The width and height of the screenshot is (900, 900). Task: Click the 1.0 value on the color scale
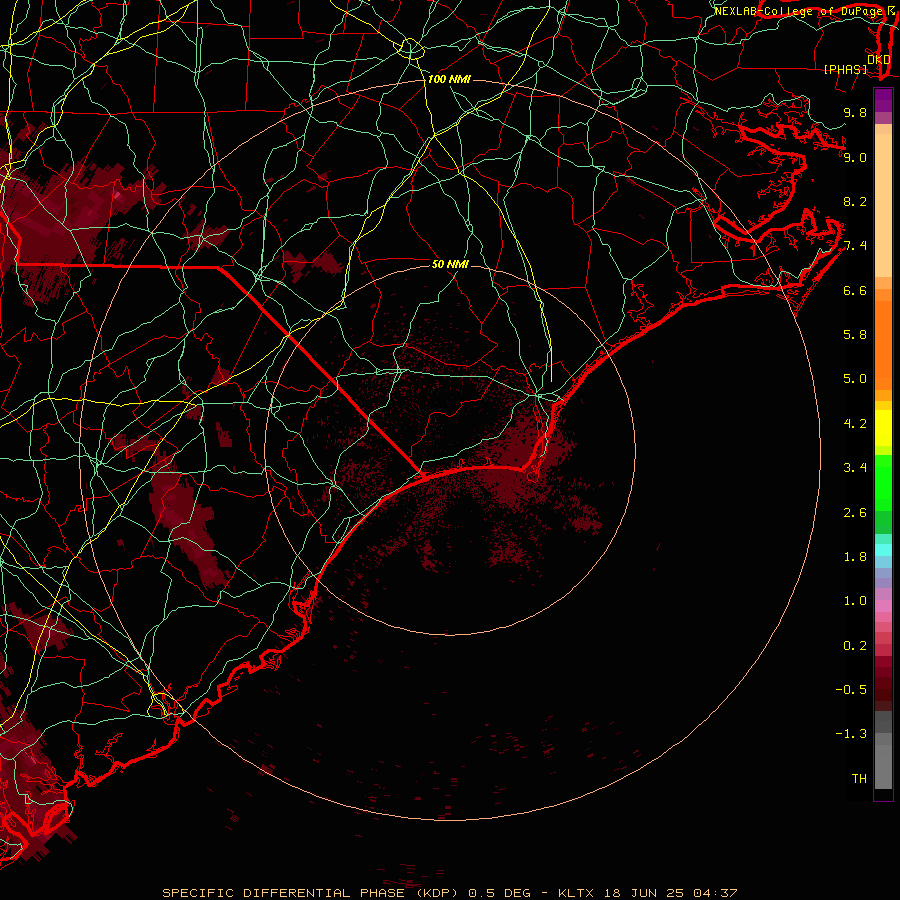[855, 601]
